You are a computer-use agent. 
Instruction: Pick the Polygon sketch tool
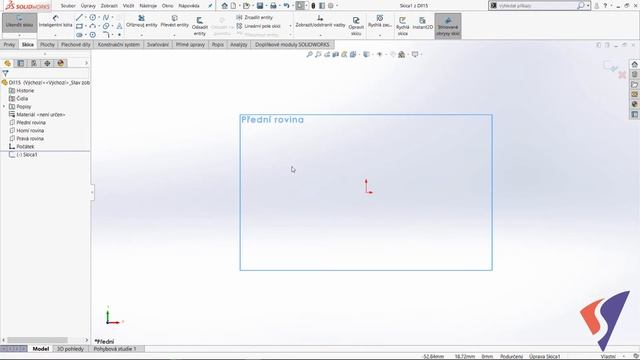pyautogui.click(x=93, y=35)
